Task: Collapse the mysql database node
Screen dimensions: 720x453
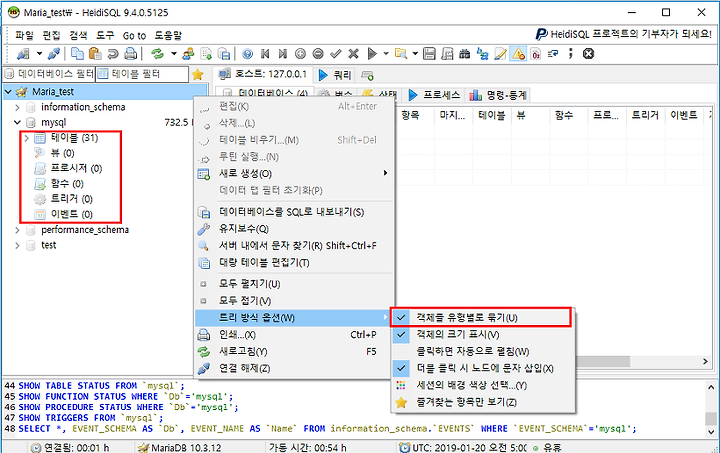Action: (17, 123)
